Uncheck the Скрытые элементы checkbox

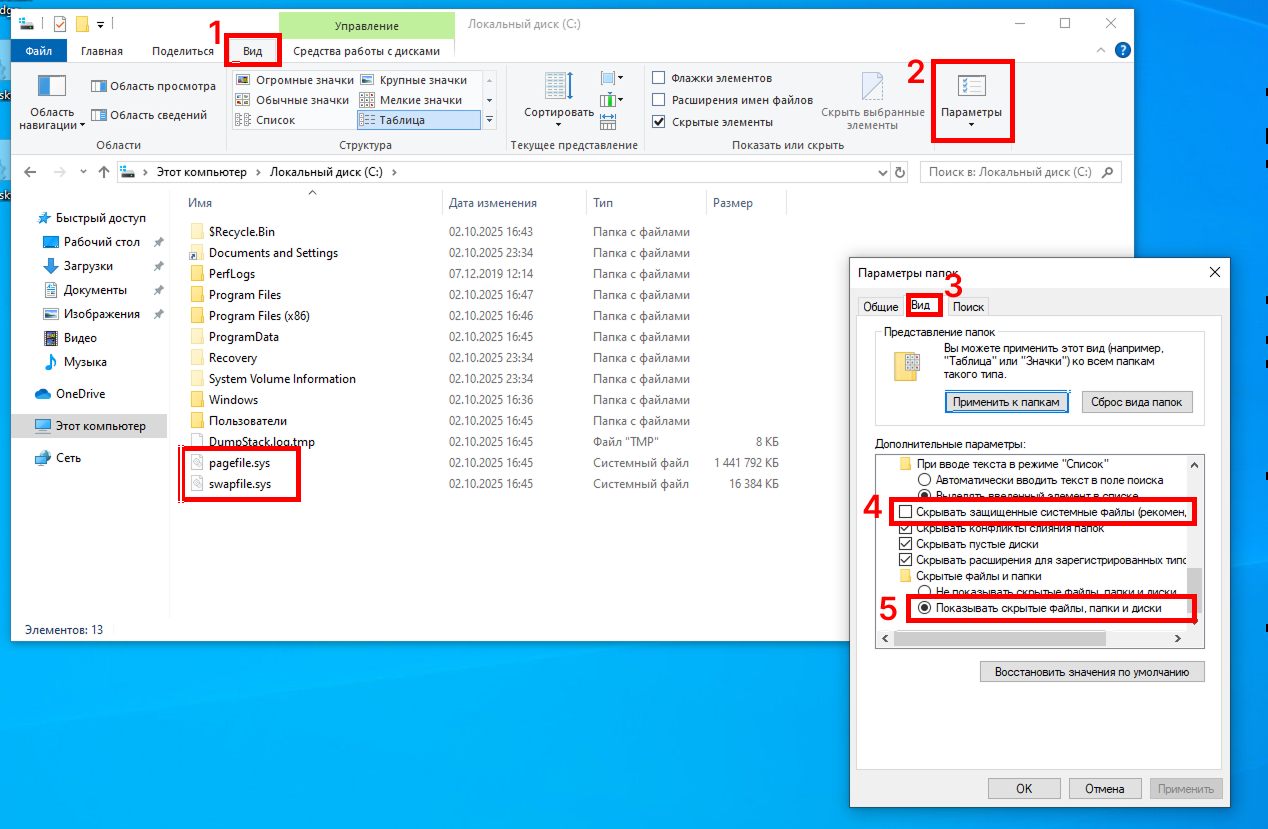point(659,122)
